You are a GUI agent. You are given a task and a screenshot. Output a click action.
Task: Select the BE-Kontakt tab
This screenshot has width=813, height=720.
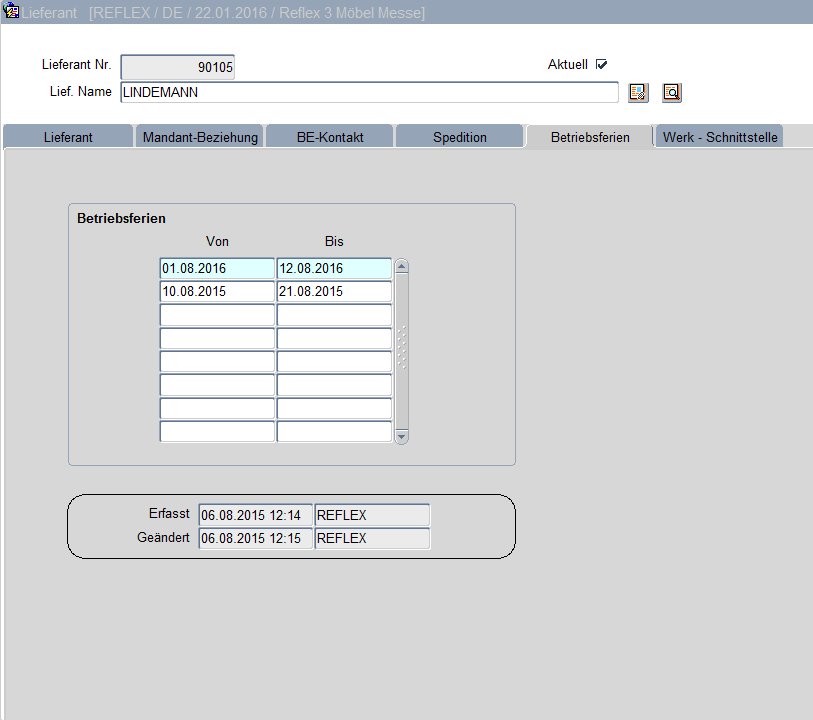coord(330,137)
